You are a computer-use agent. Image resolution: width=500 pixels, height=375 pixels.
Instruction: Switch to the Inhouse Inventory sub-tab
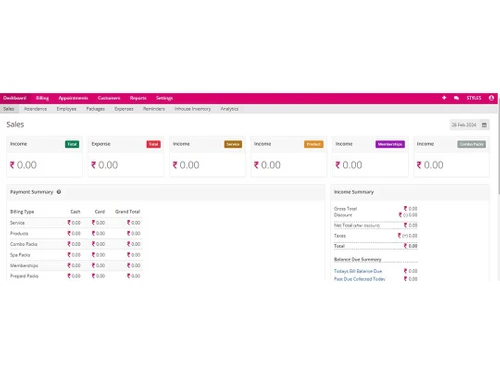(x=193, y=109)
